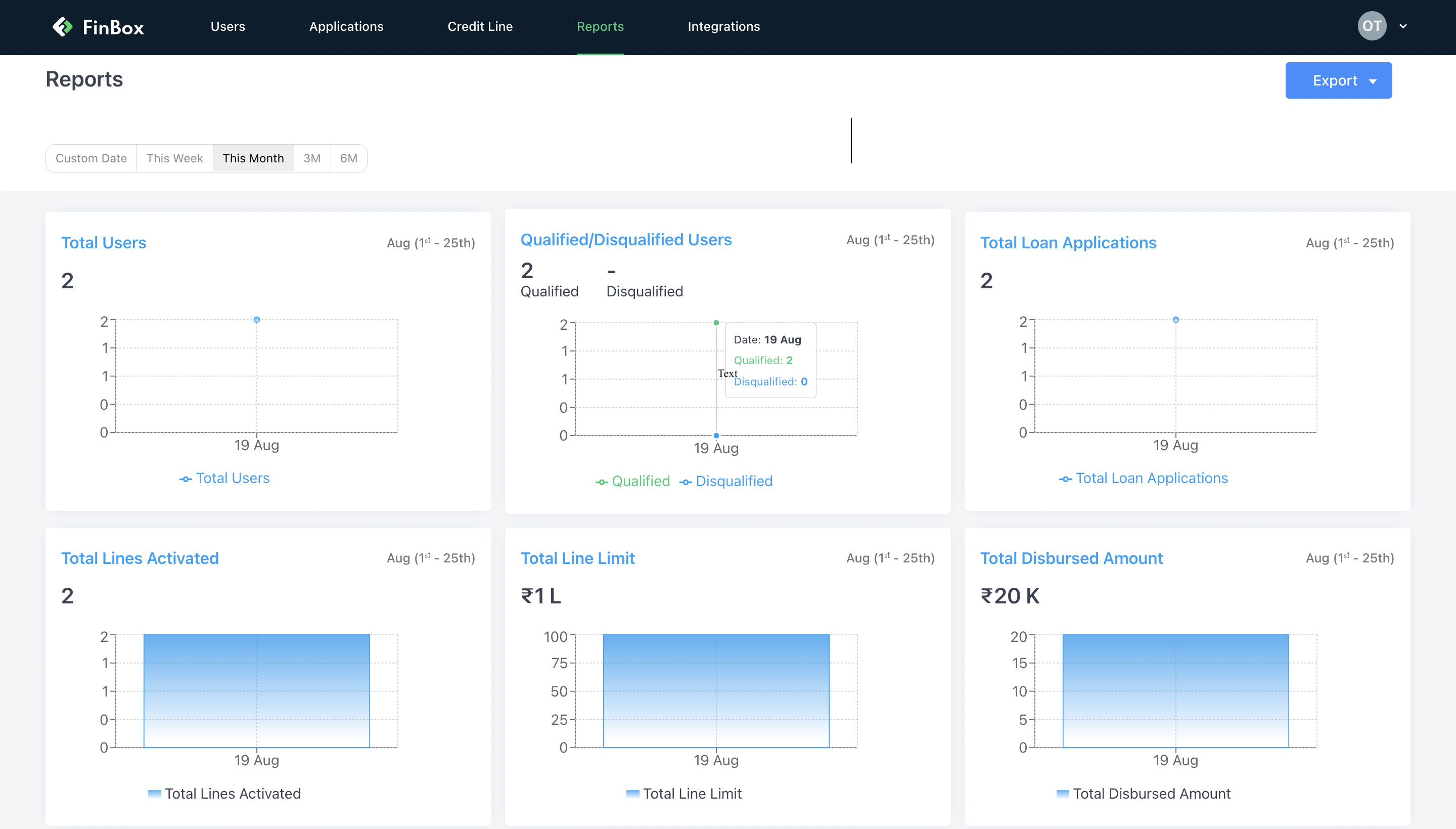Image resolution: width=1456 pixels, height=829 pixels.
Task: Click green Qualified data point
Action: (x=716, y=323)
